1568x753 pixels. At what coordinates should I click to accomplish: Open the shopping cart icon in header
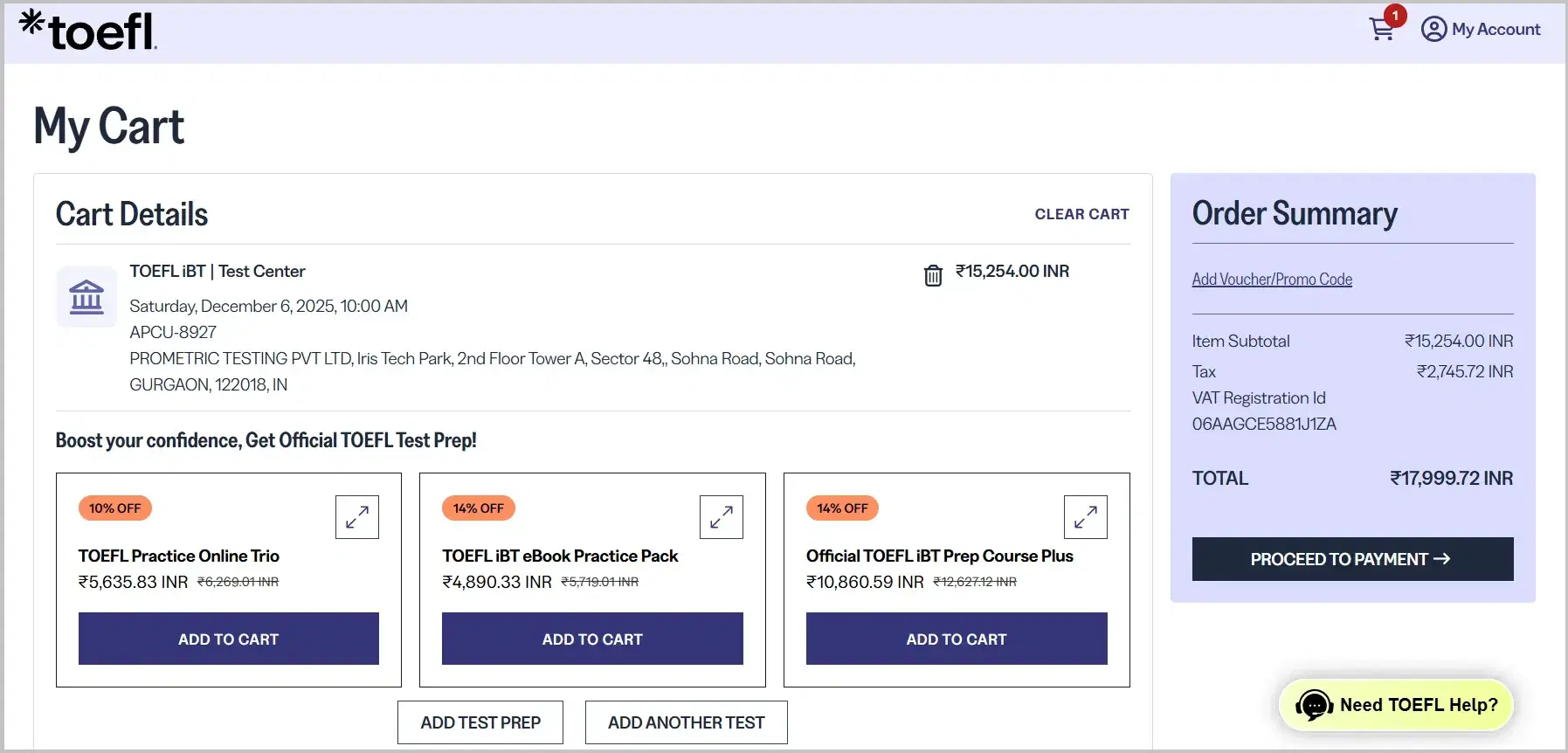(x=1381, y=30)
